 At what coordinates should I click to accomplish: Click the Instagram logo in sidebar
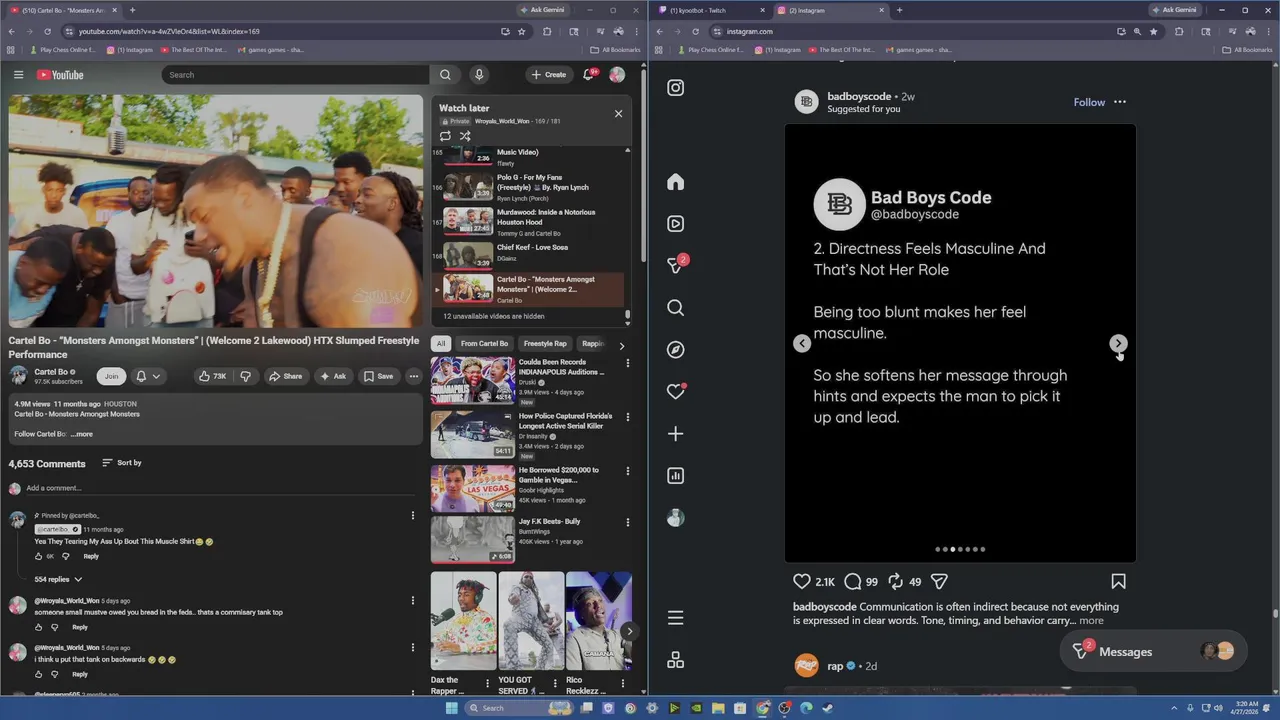[x=676, y=88]
